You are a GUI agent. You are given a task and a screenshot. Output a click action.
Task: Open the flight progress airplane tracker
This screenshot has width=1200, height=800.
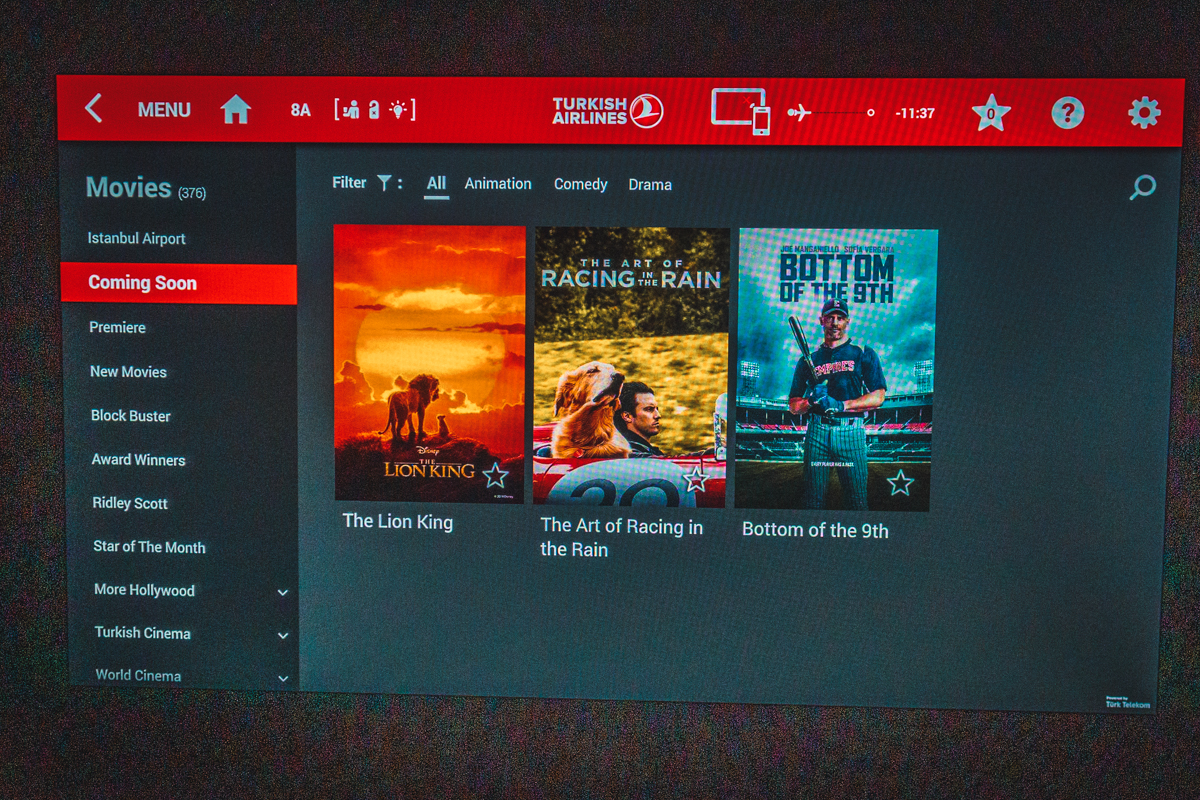tap(831, 113)
